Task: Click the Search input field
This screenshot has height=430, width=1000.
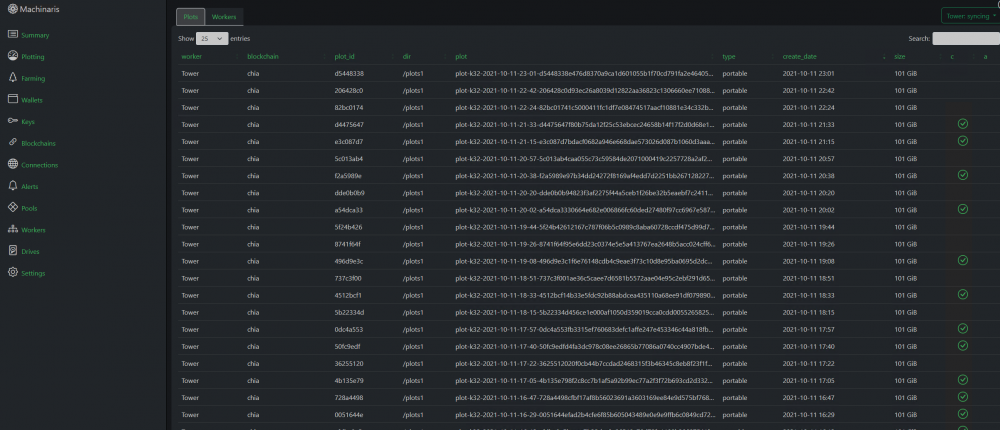Action: tap(966, 38)
